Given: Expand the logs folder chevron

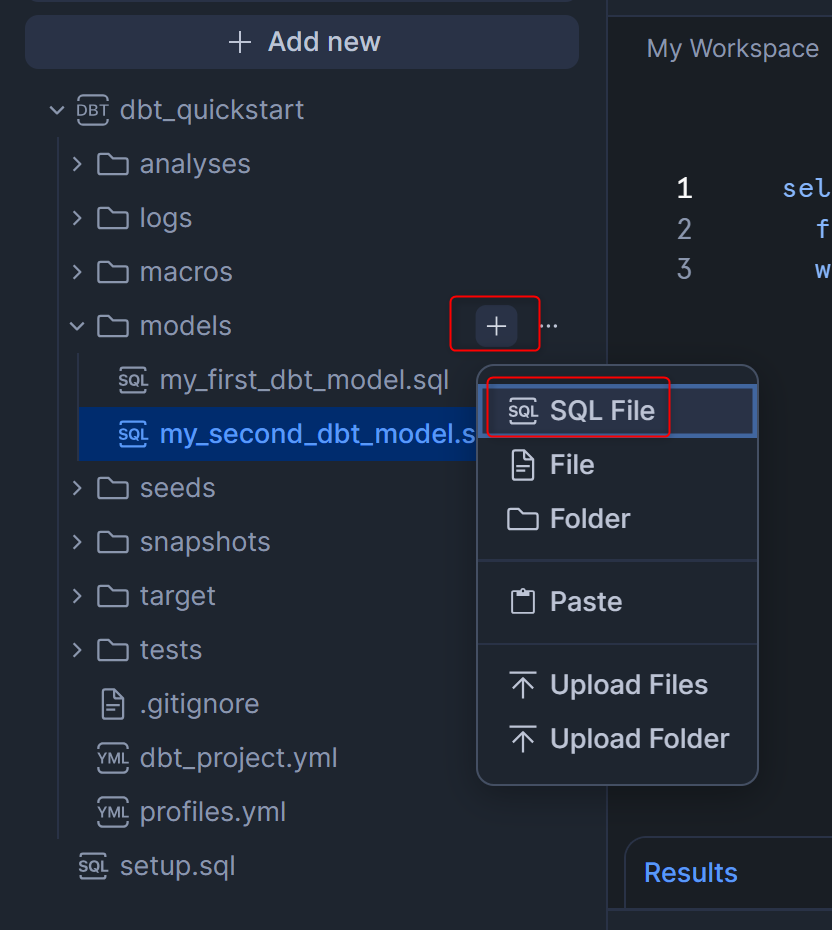Looking at the screenshot, I should [x=77, y=218].
